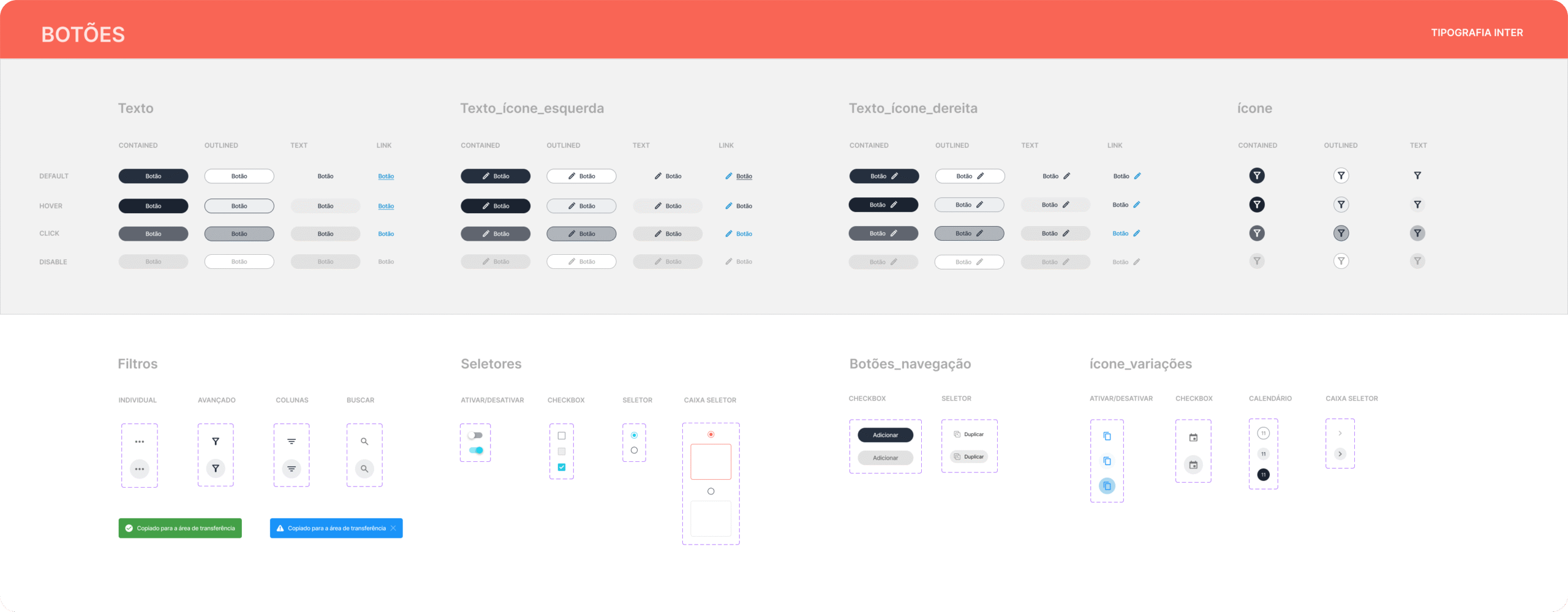Screen dimensions: 1568x612
Task: Toggle the blue enabled switch
Action: coord(476,450)
